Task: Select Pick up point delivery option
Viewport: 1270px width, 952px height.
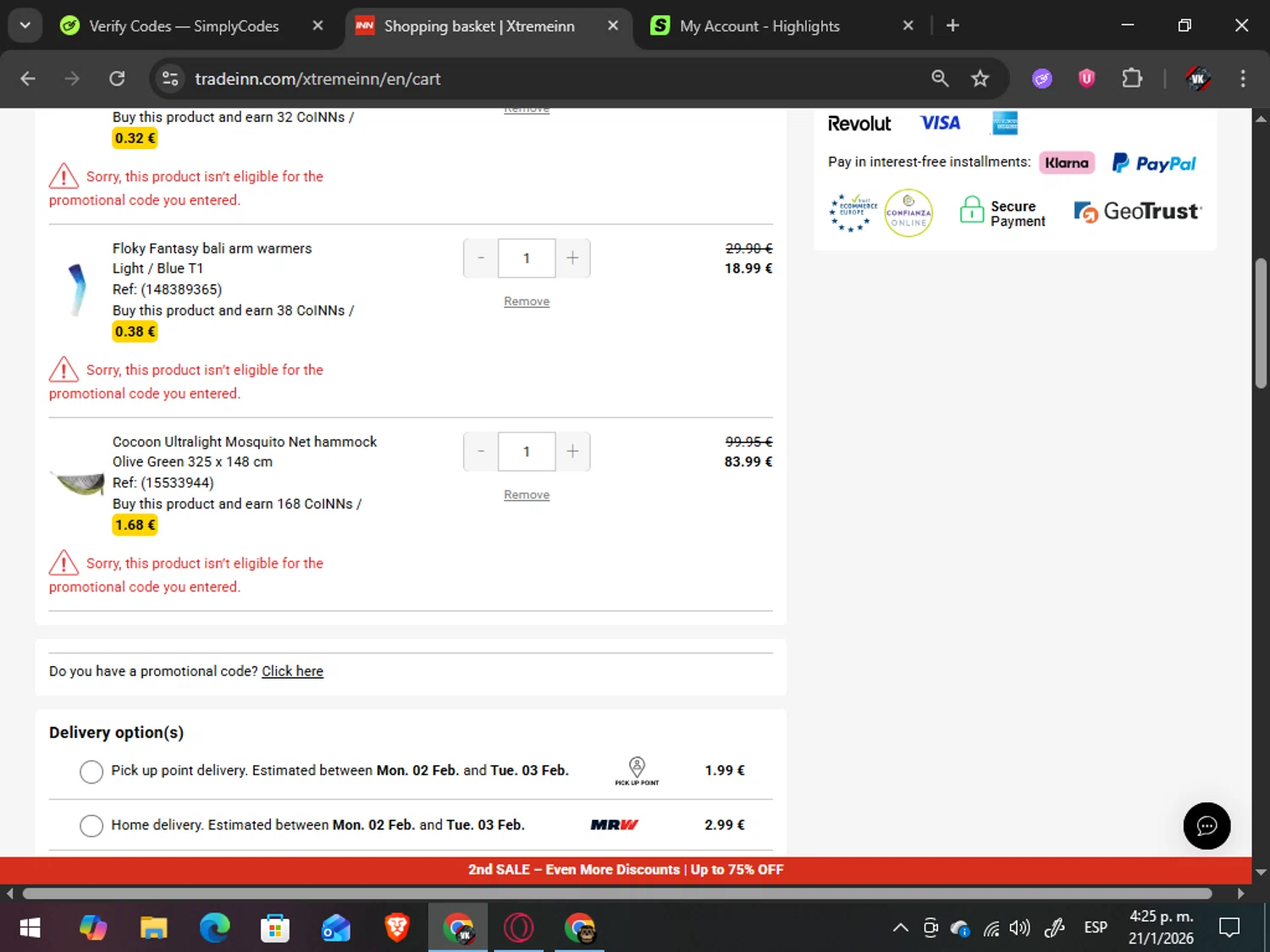Action: tap(91, 772)
